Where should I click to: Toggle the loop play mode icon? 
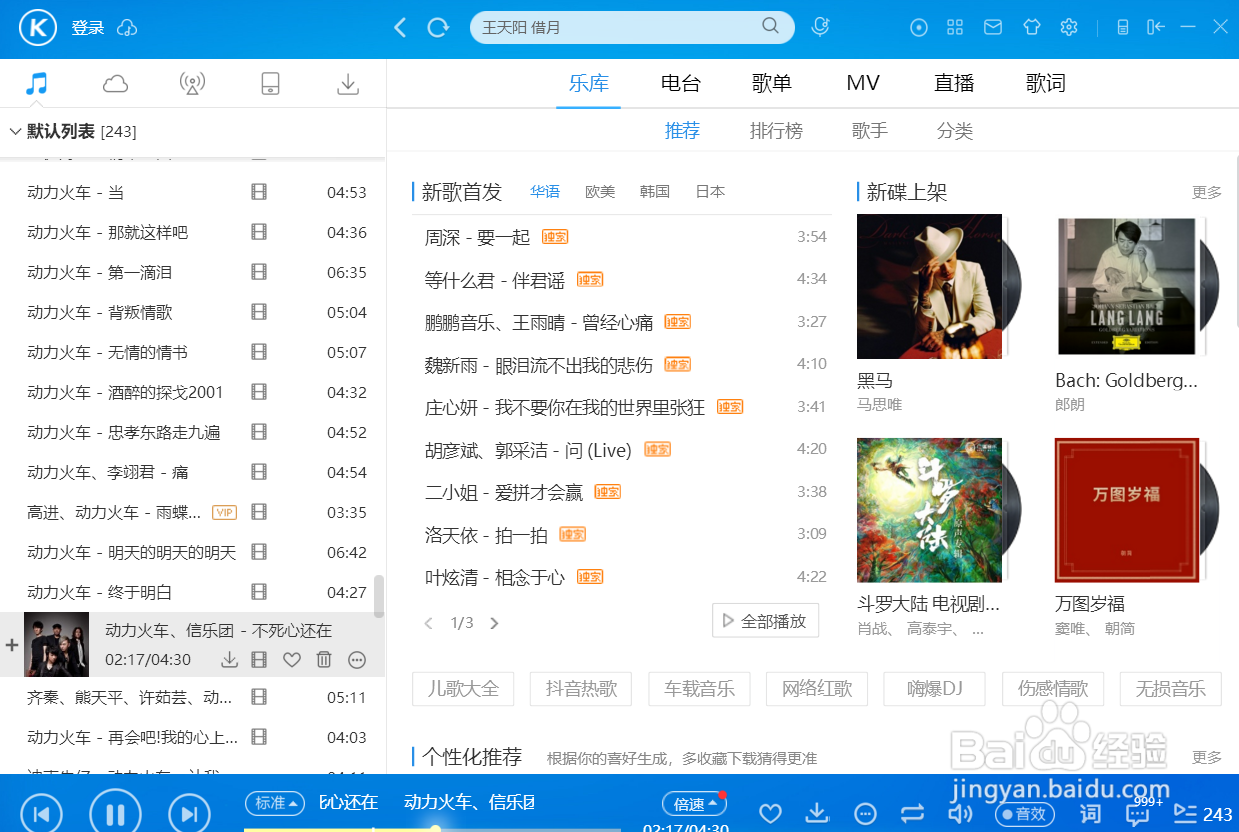click(x=912, y=813)
